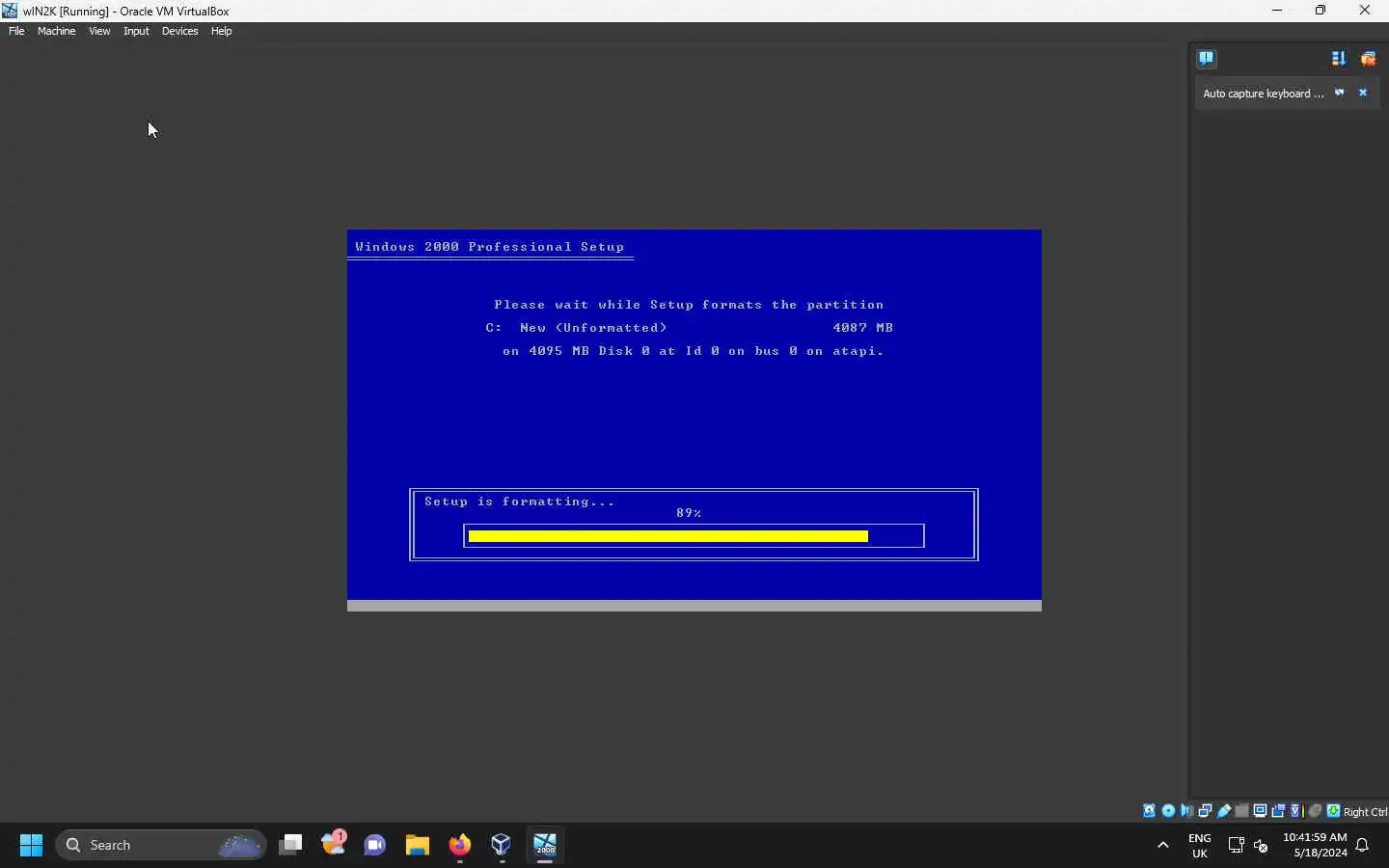Open Task View from the taskbar
The image size is (1389, 868).
pyautogui.click(x=290, y=845)
